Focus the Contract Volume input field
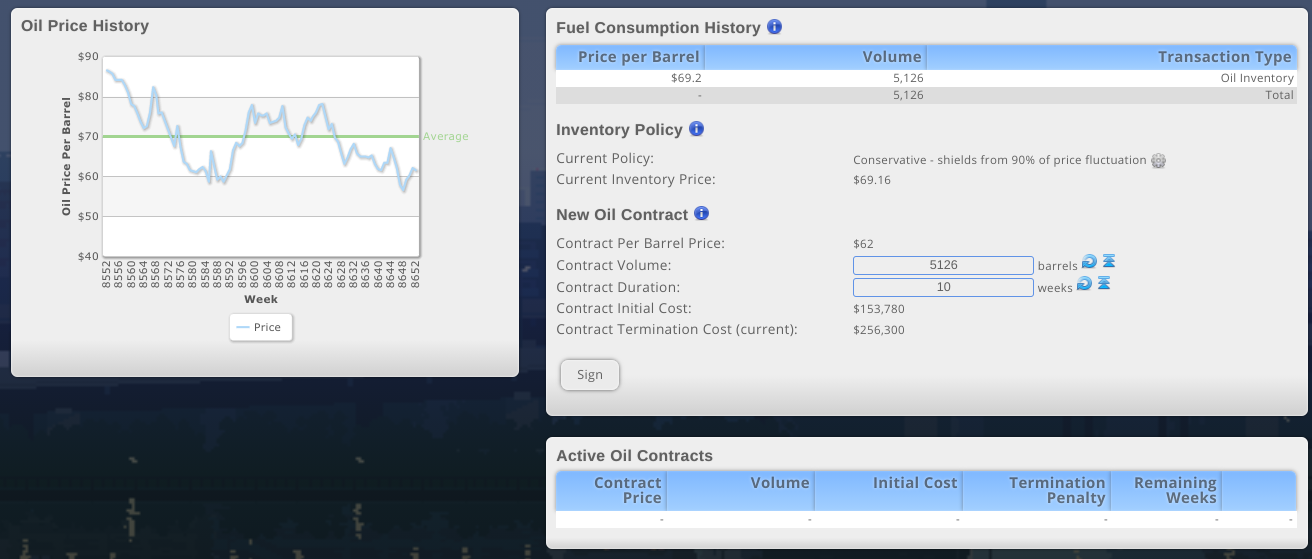Image resolution: width=1312 pixels, height=559 pixels. click(x=942, y=265)
